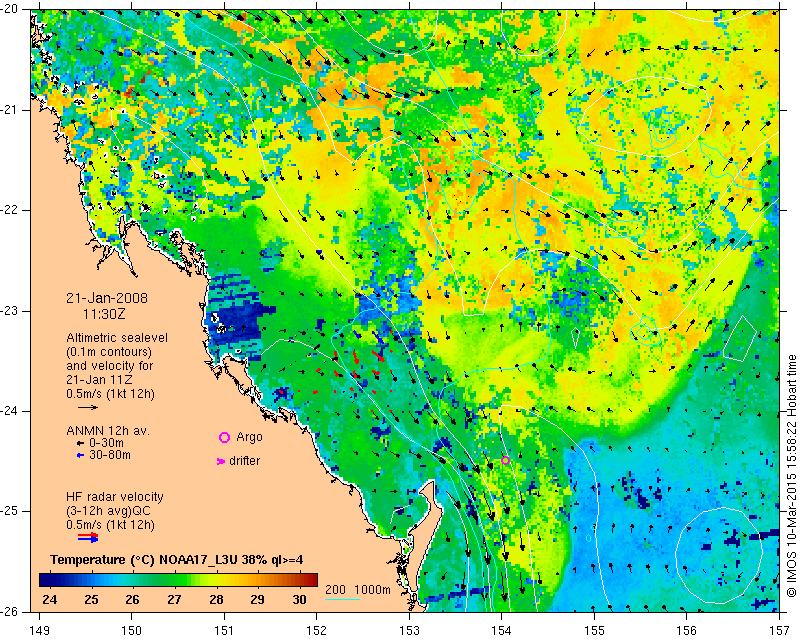
Task: Click the longitude axis label 153
Action: coord(409,630)
